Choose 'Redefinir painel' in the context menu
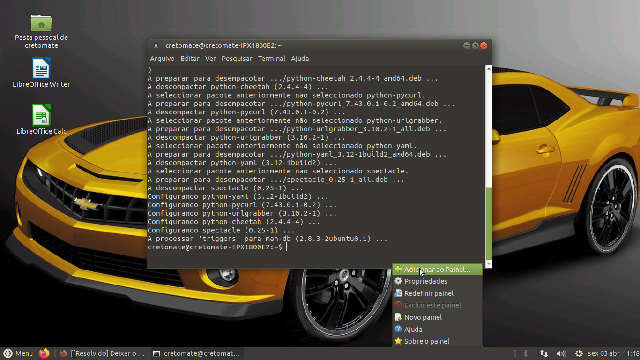 [x=437, y=293]
